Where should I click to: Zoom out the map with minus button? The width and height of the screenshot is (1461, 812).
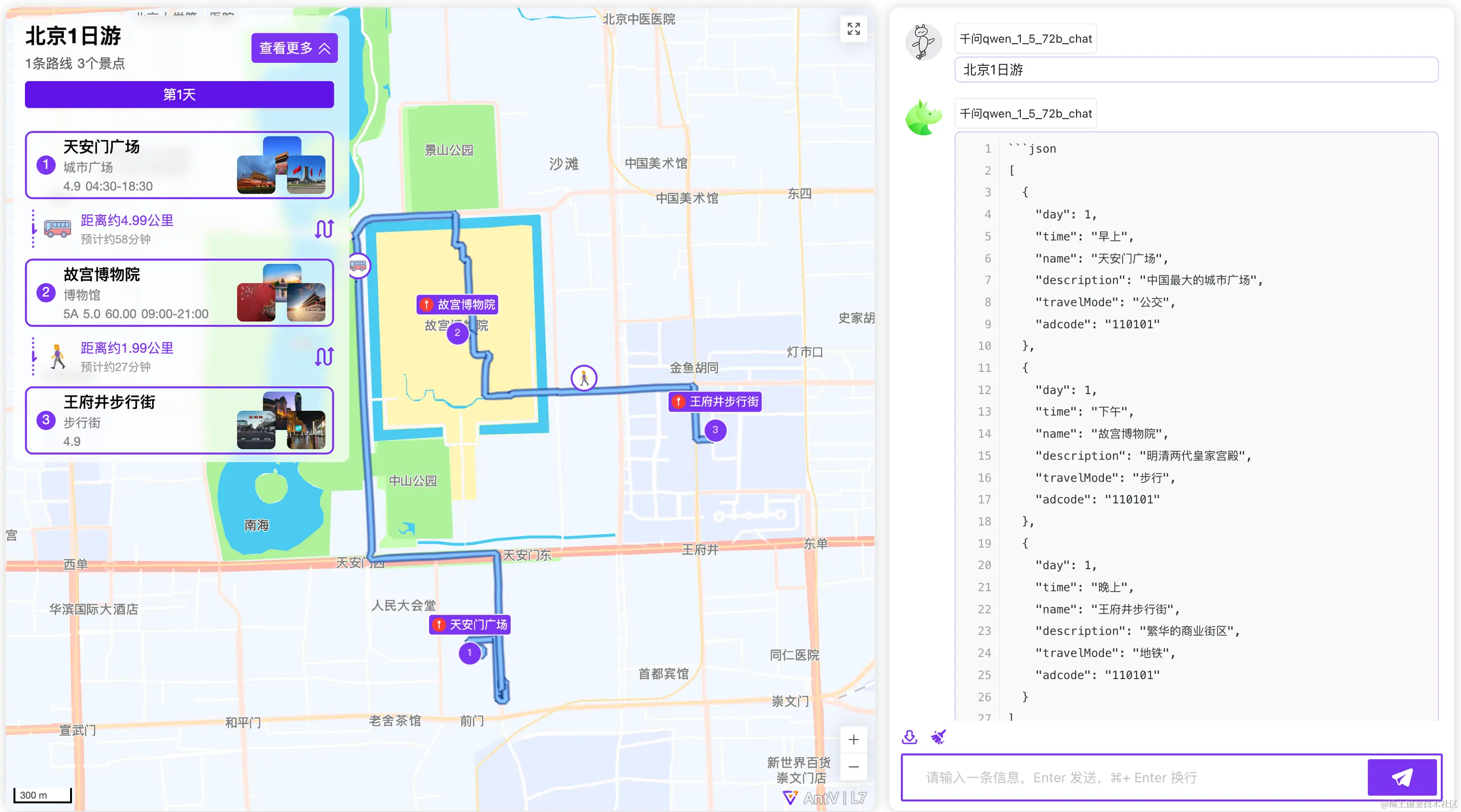[853, 767]
